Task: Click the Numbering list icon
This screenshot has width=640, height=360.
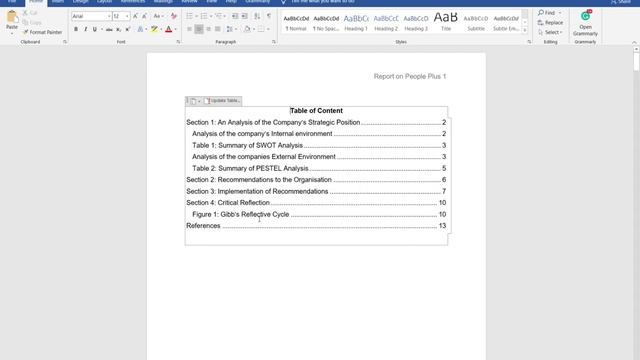Action: point(204,16)
